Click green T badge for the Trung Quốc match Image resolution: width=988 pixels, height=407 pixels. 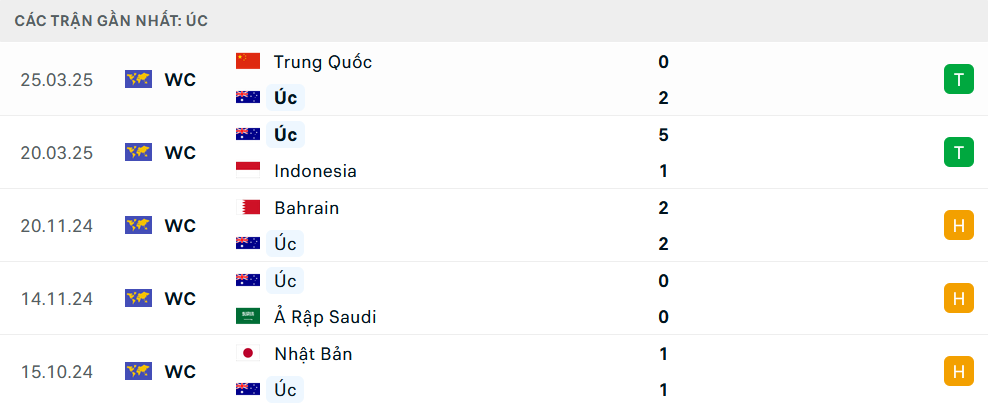[x=958, y=79]
